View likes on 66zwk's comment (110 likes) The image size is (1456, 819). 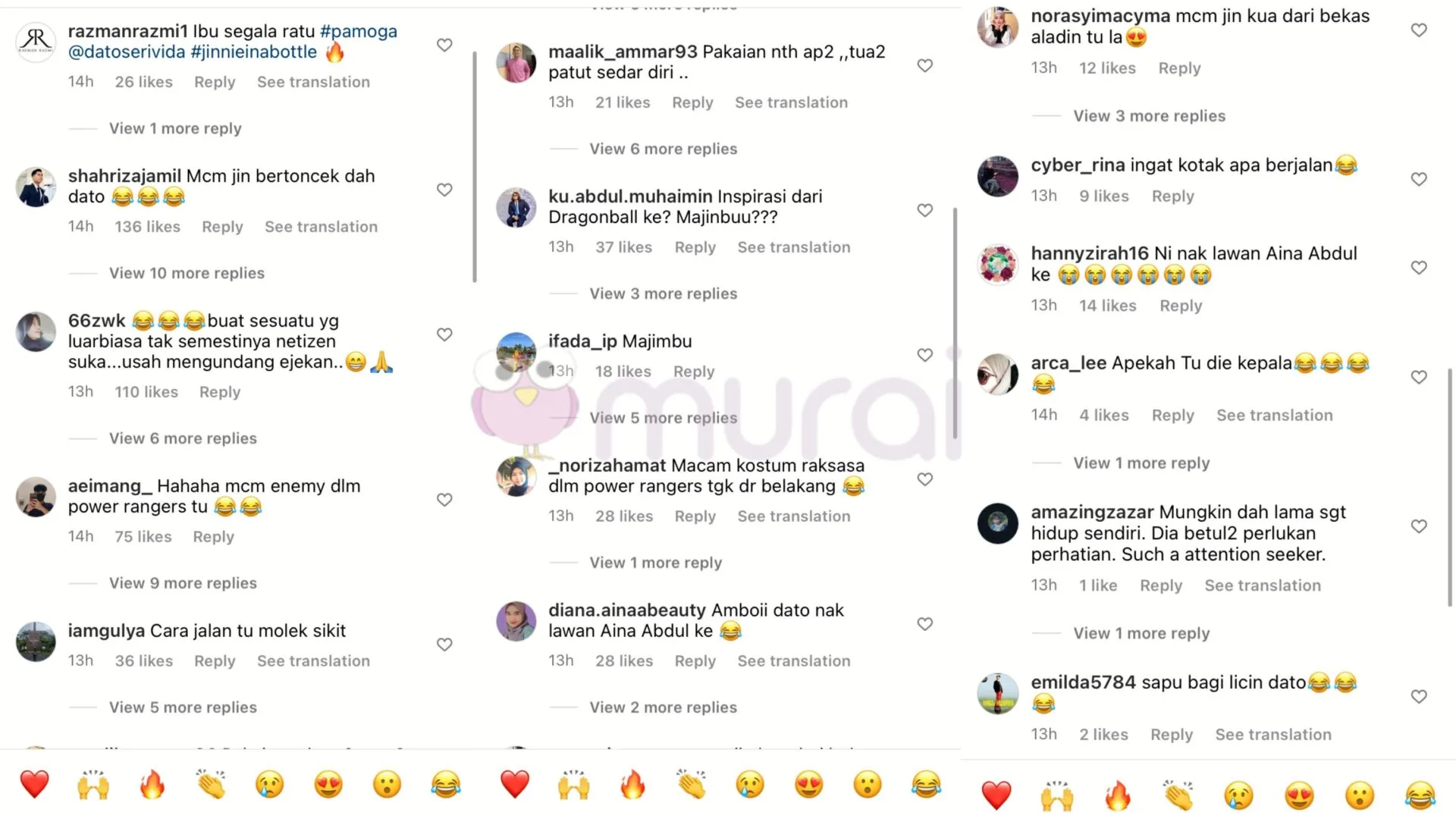(146, 392)
